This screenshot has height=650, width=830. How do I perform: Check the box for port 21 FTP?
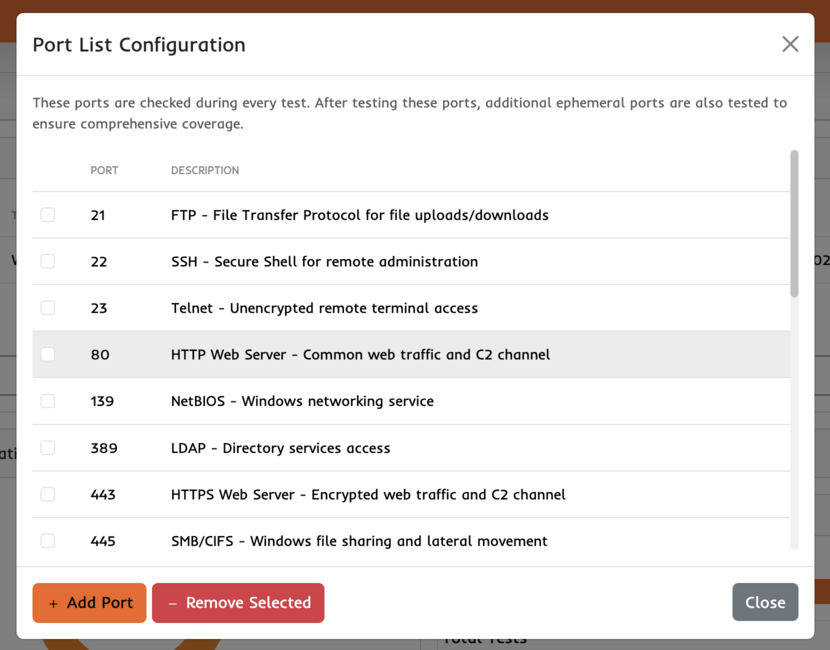[48, 214]
